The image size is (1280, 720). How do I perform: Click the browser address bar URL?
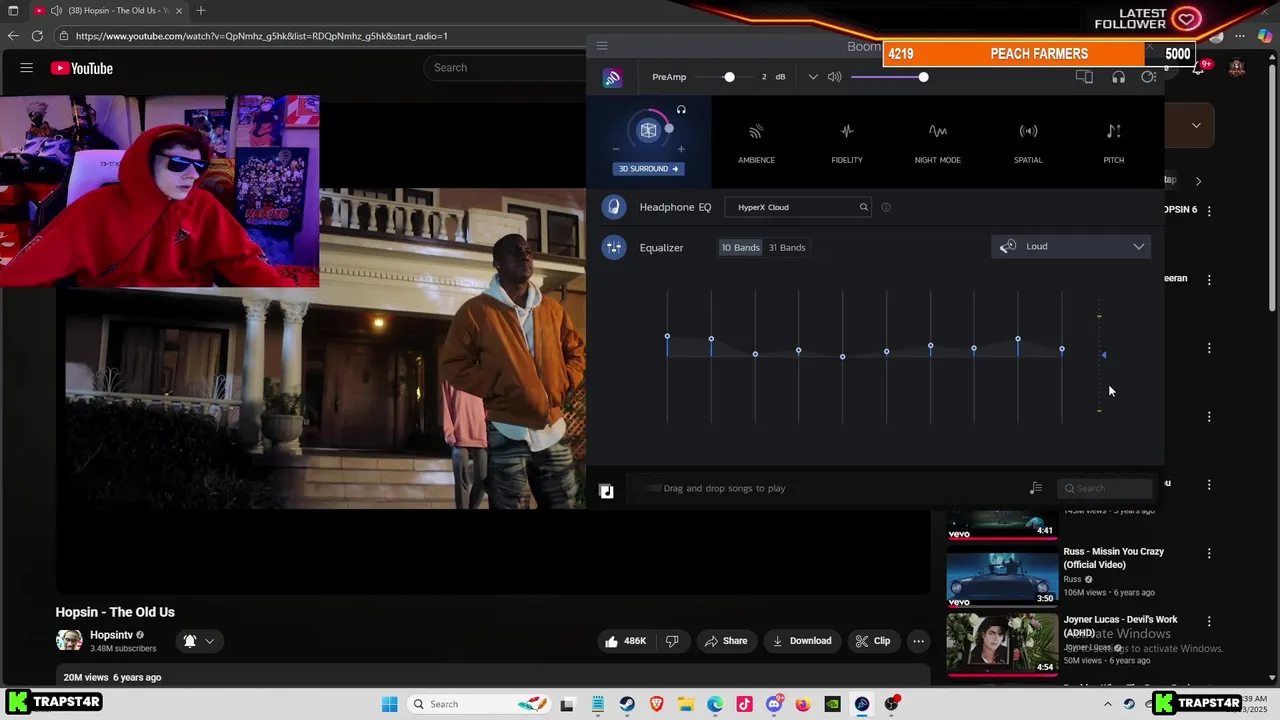(262, 36)
